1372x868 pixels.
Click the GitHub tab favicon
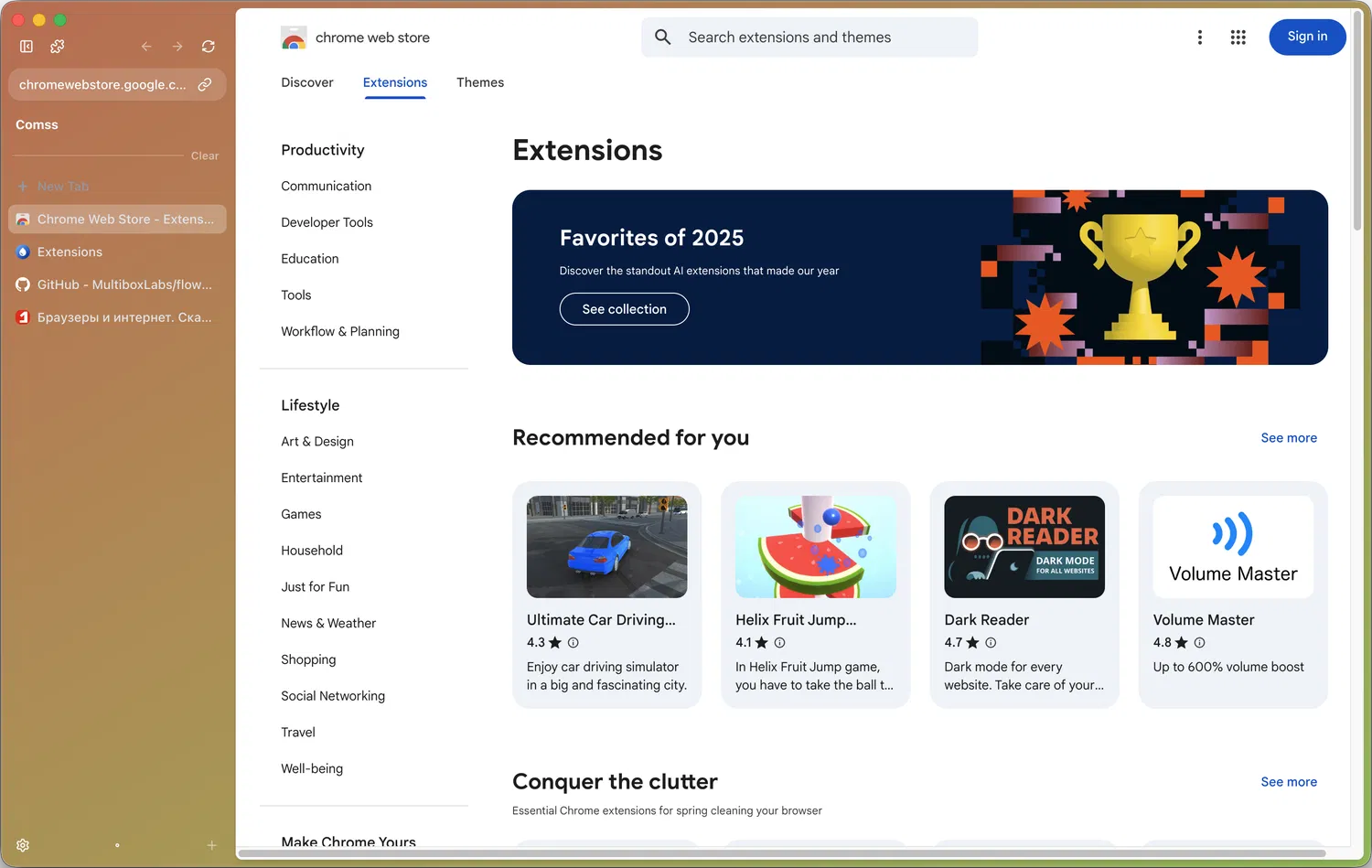[23, 284]
